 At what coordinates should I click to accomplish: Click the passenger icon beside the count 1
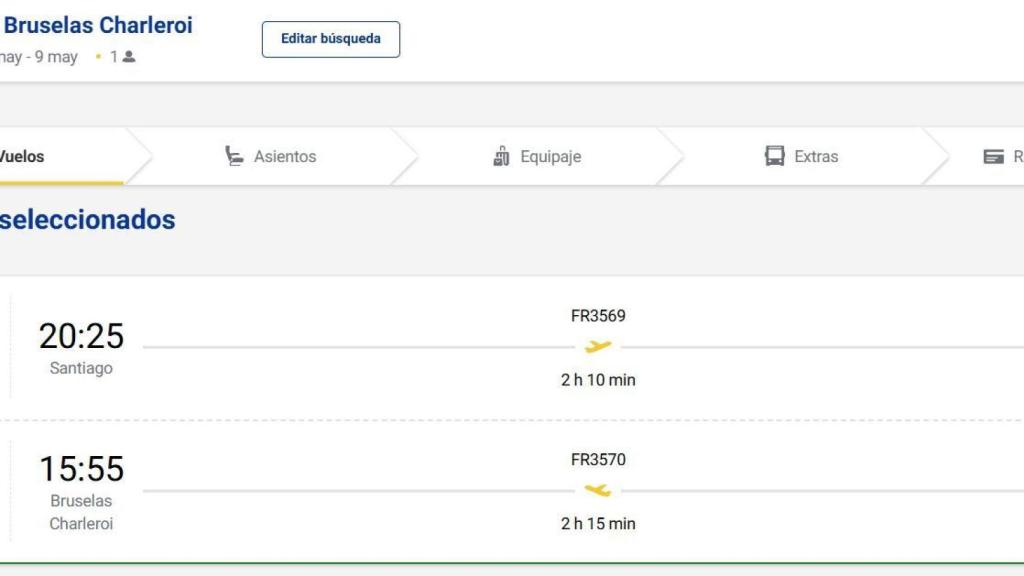[x=129, y=57]
